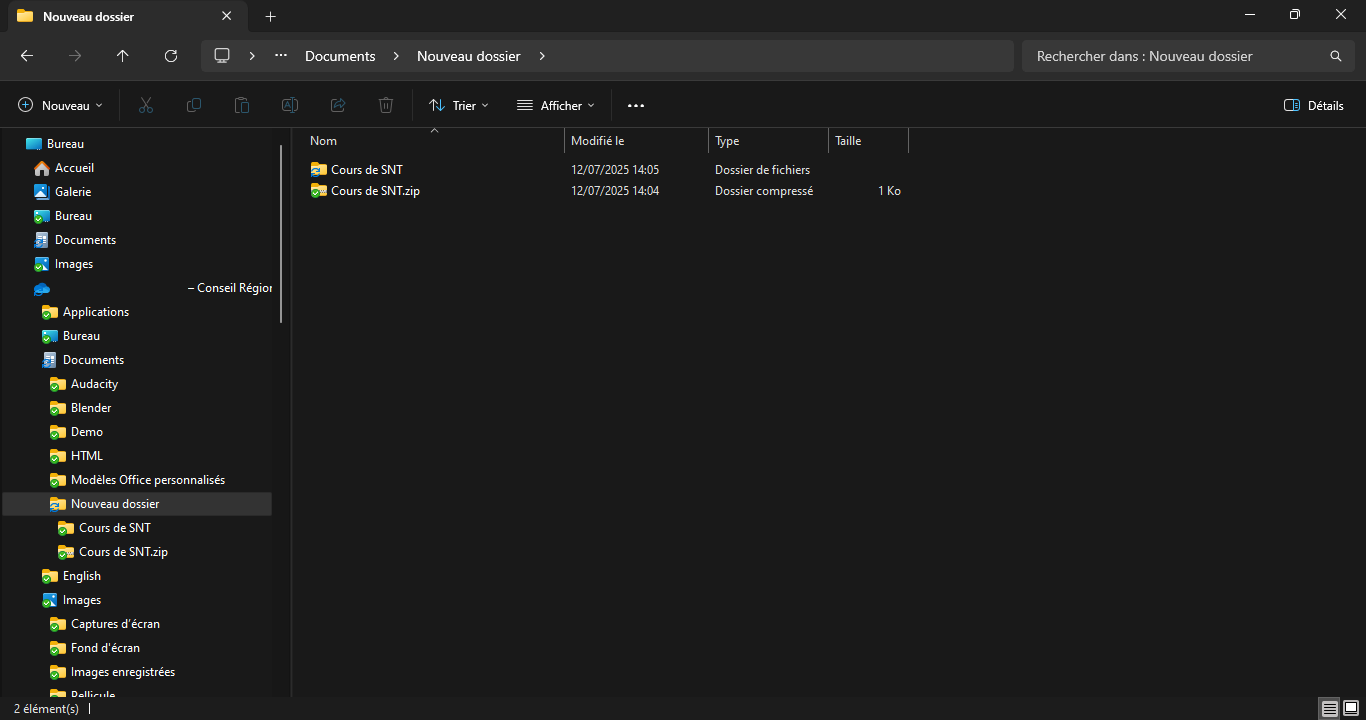Toggle the Détails pane
Screen dimensions: 1366x720
1313,105
